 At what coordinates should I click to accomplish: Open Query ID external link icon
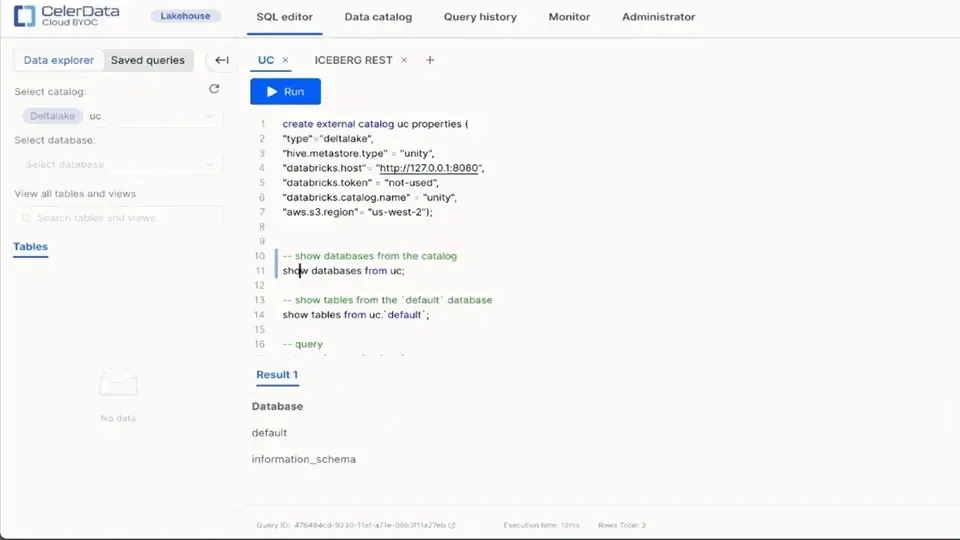[x=452, y=525]
